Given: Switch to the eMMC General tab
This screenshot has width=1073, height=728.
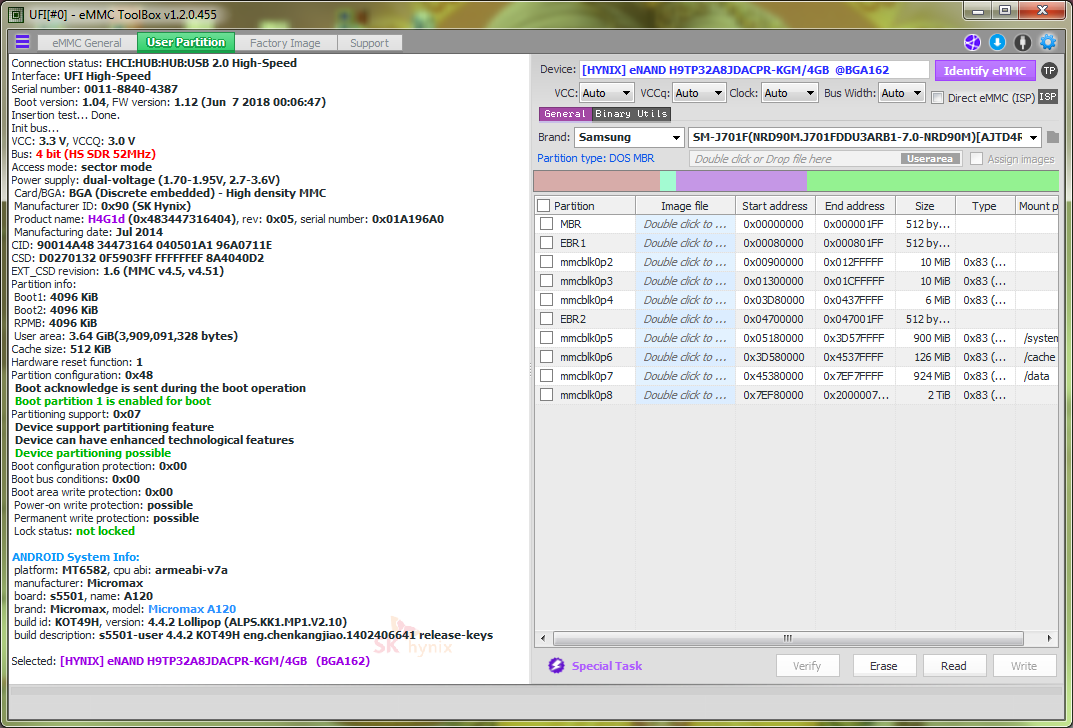Looking at the screenshot, I should [87, 42].
